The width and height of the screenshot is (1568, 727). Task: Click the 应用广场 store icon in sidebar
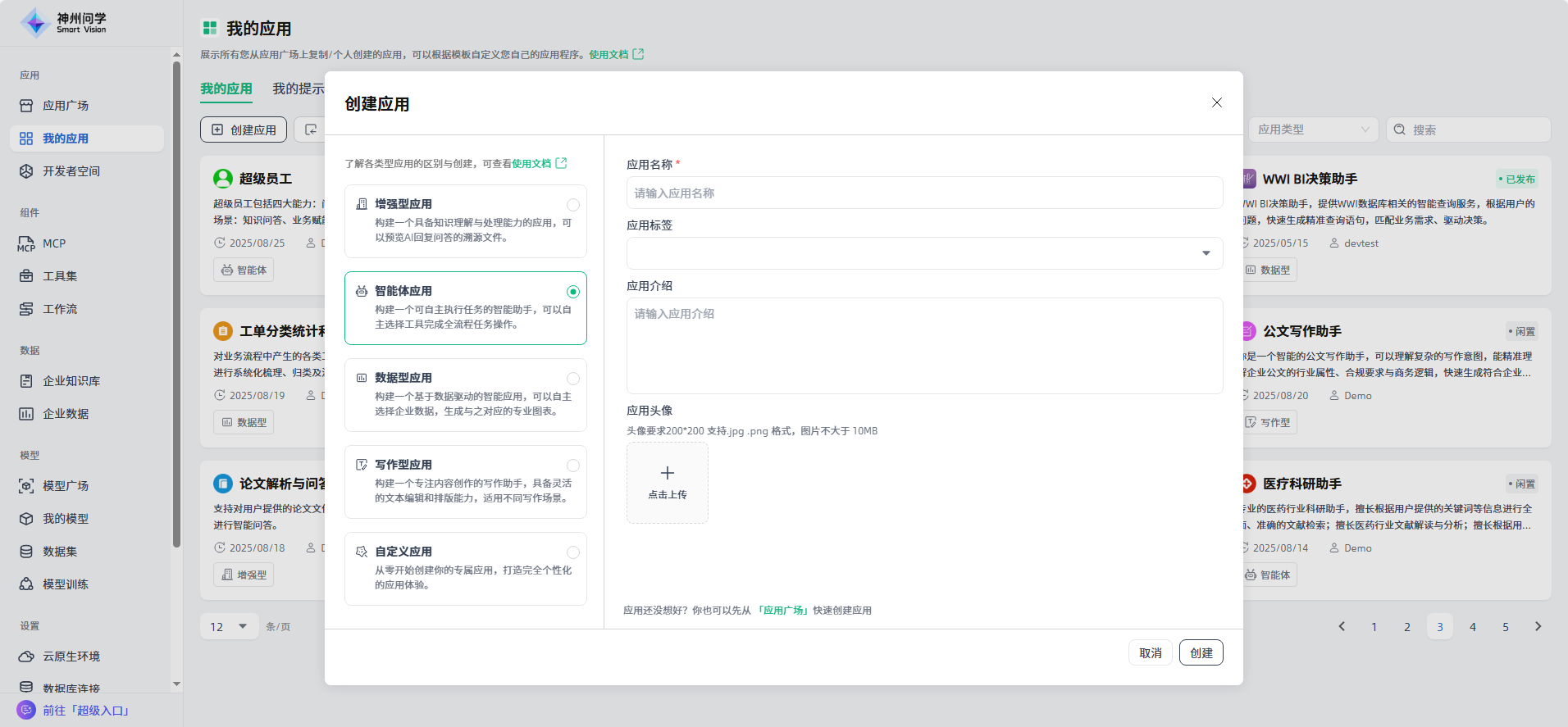point(26,106)
